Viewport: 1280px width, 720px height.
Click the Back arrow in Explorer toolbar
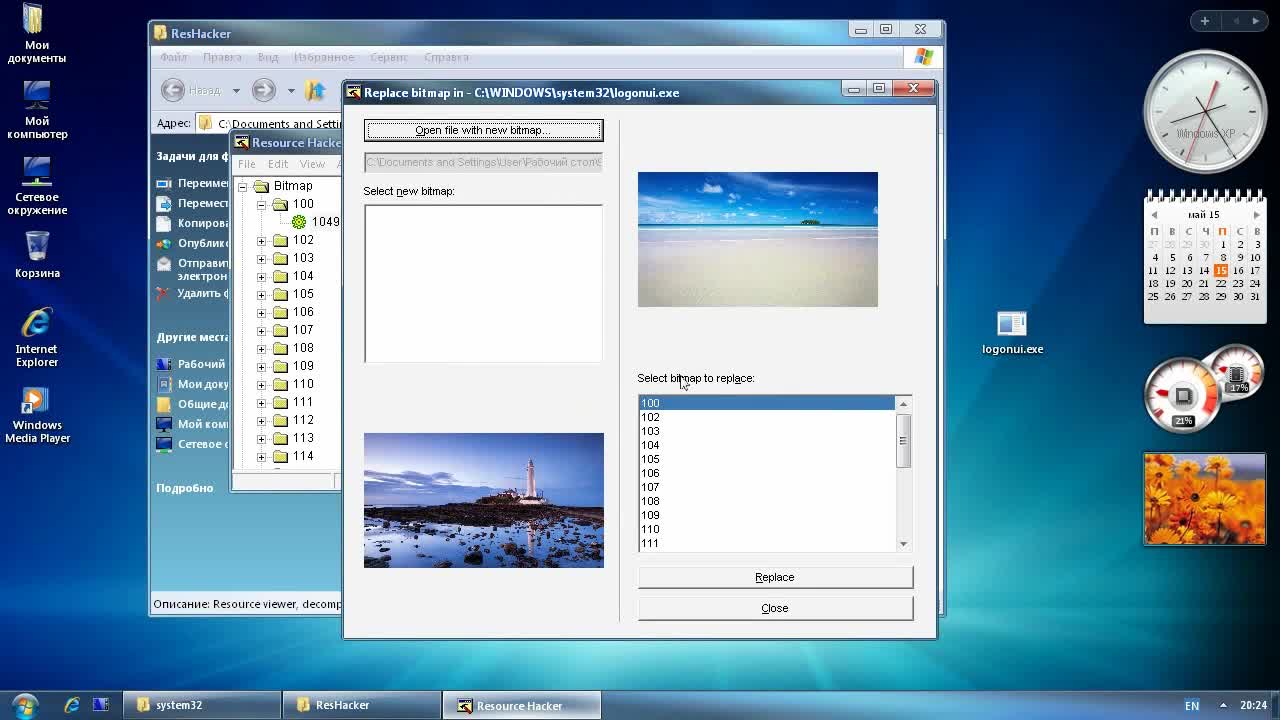173,90
